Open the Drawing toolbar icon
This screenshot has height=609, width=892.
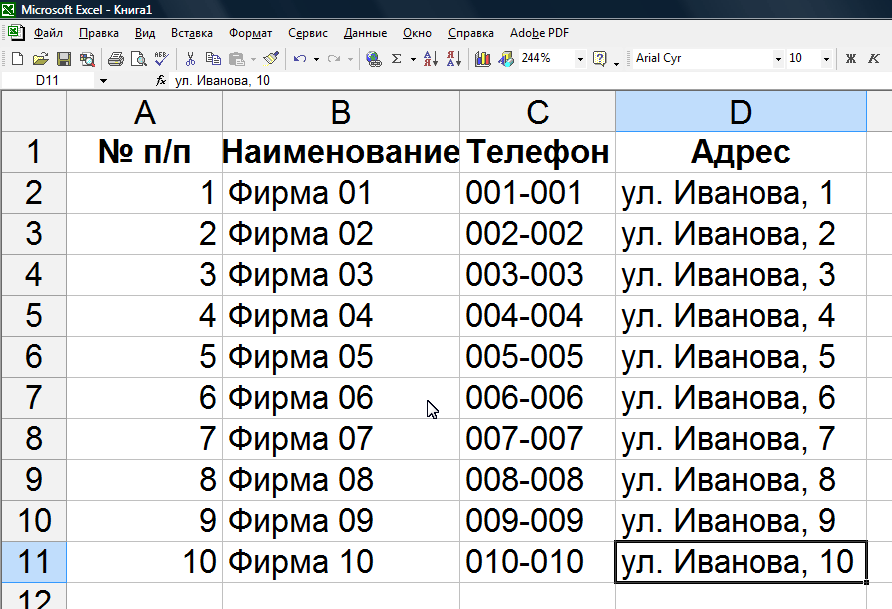(506, 59)
